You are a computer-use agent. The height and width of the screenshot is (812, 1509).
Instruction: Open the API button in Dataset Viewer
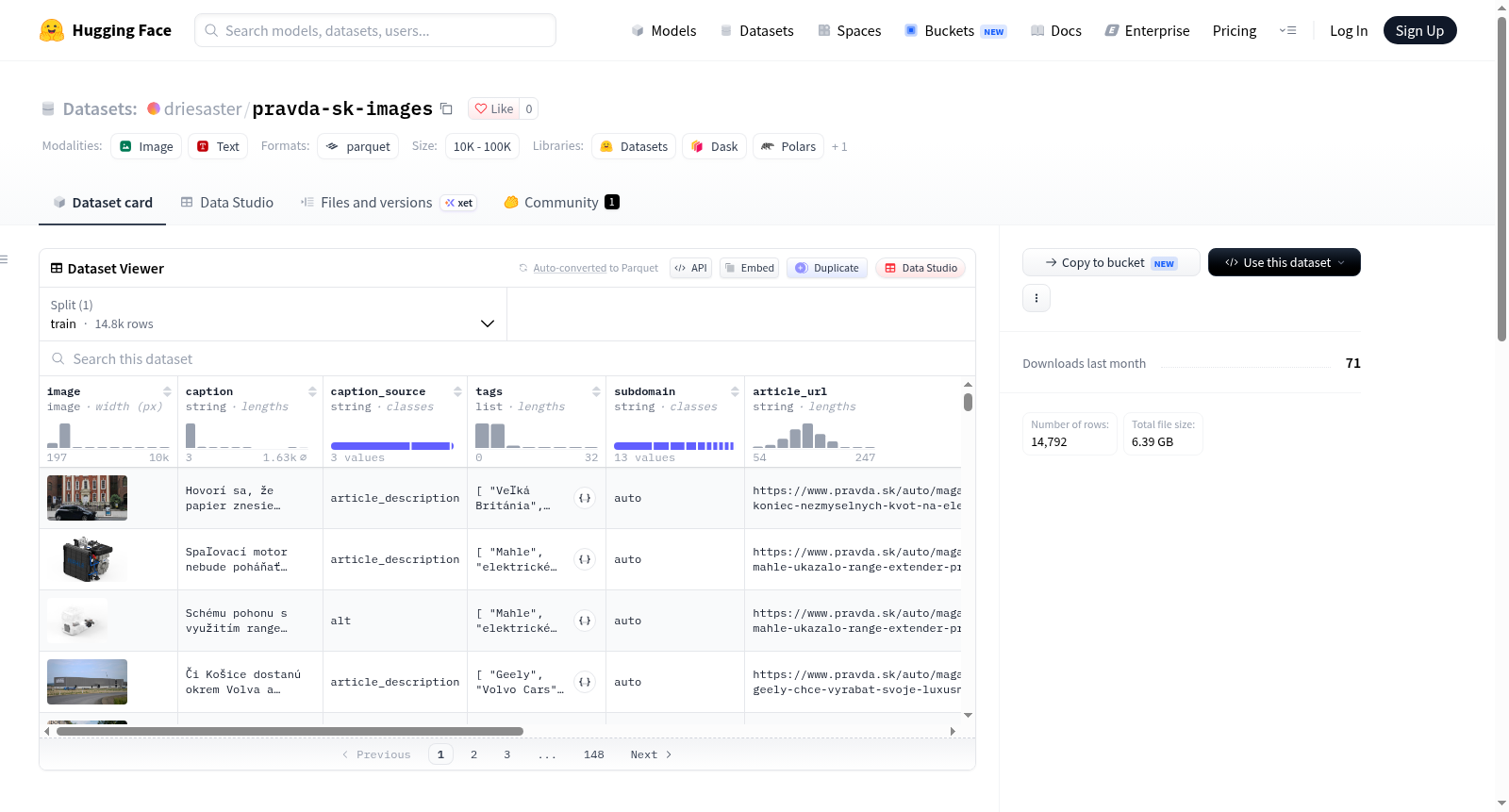pyautogui.click(x=690, y=268)
